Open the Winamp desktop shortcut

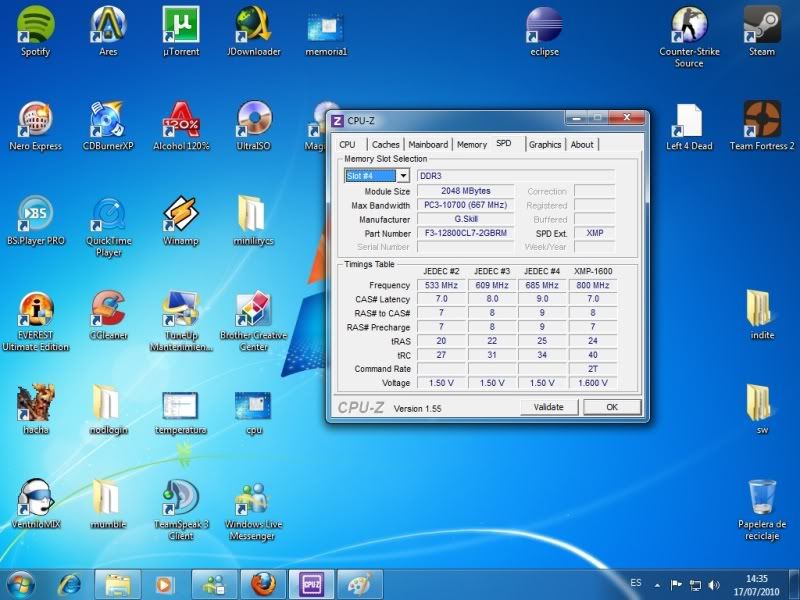[181, 220]
